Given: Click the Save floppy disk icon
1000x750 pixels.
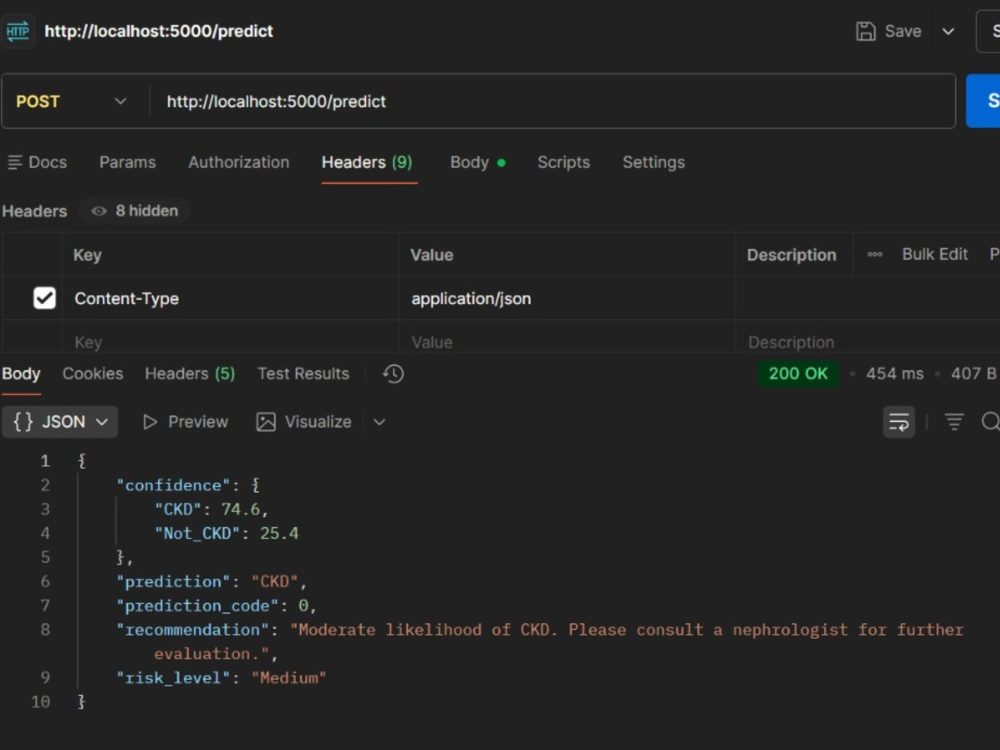Looking at the screenshot, I should [865, 31].
